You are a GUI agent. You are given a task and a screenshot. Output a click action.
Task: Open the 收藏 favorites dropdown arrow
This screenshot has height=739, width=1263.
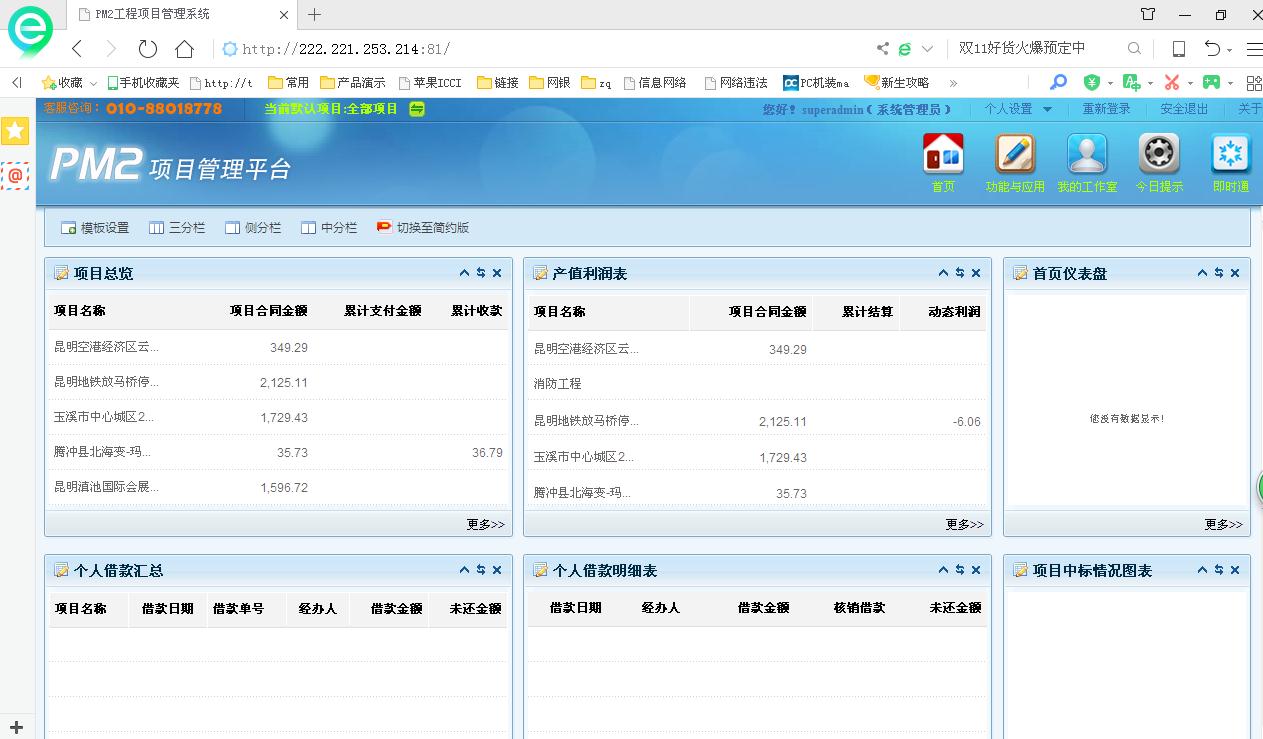(94, 83)
